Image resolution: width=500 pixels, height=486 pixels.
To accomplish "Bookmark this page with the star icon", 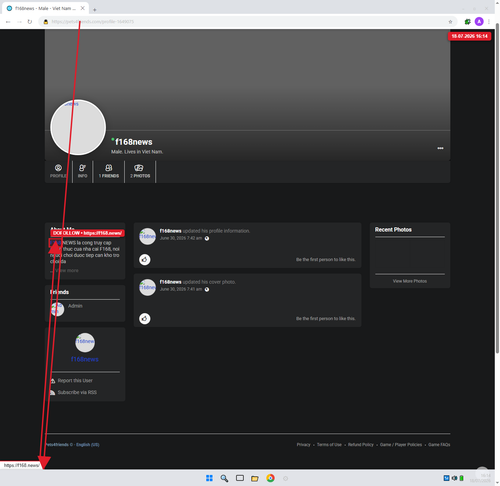I will 450,22.
